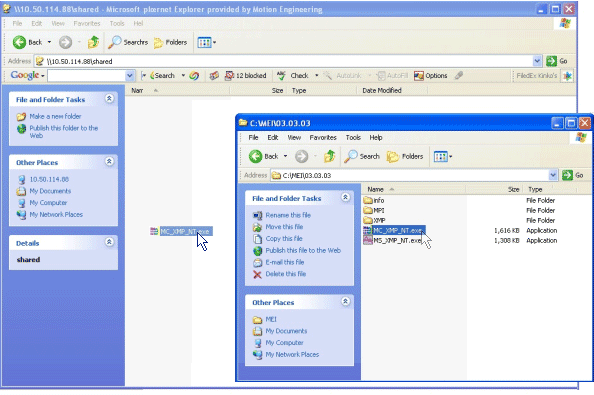Click E-mail this file task

pyautogui.click(x=285, y=262)
